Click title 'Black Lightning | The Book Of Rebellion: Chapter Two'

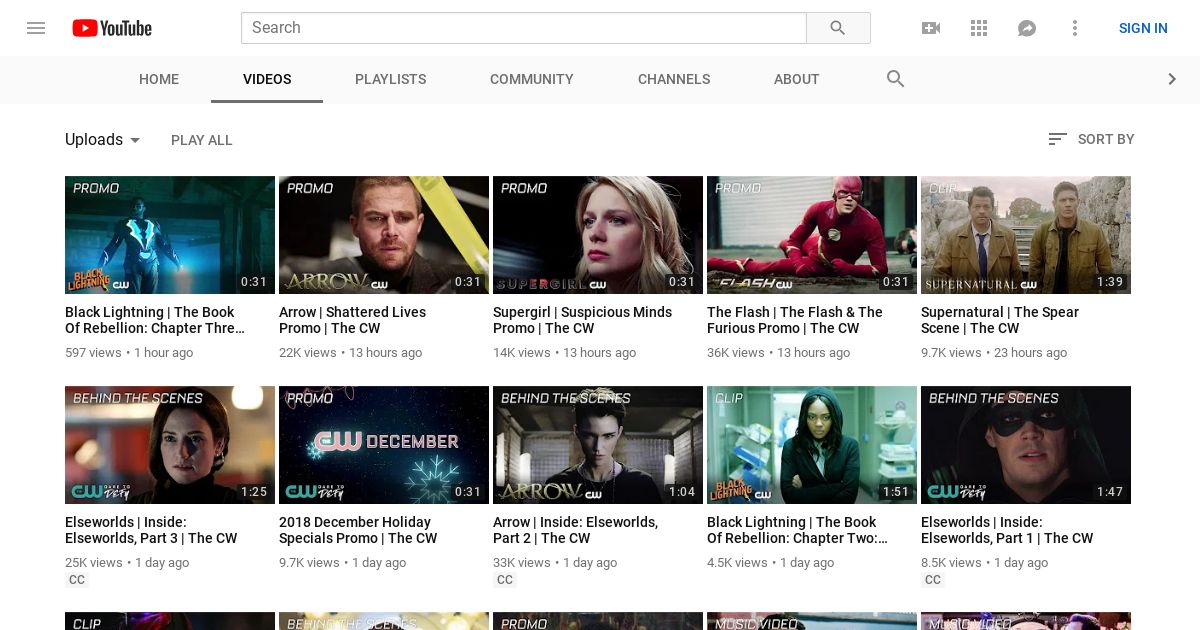click(x=797, y=530)
